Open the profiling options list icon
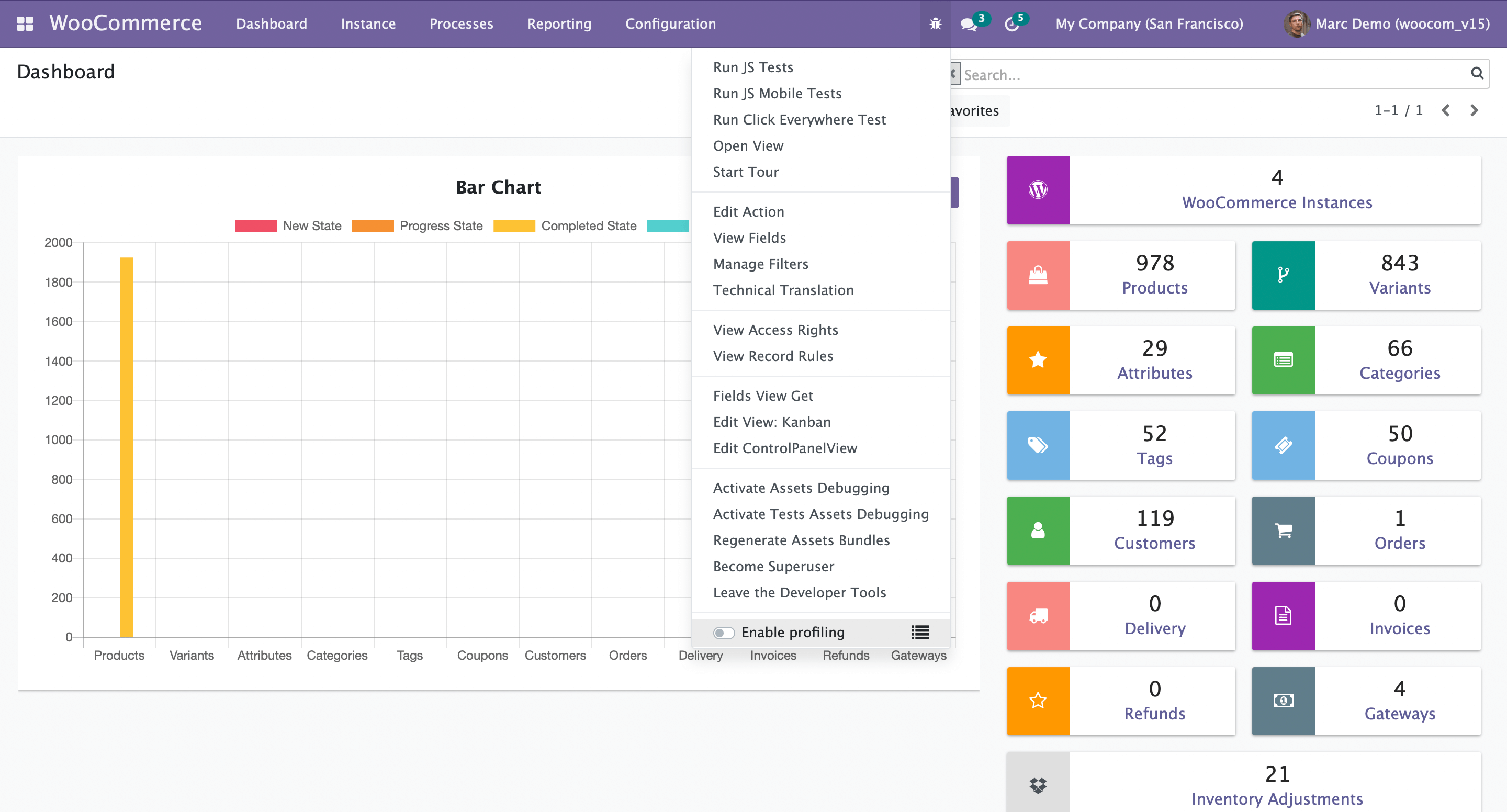 tap(920, 633)
